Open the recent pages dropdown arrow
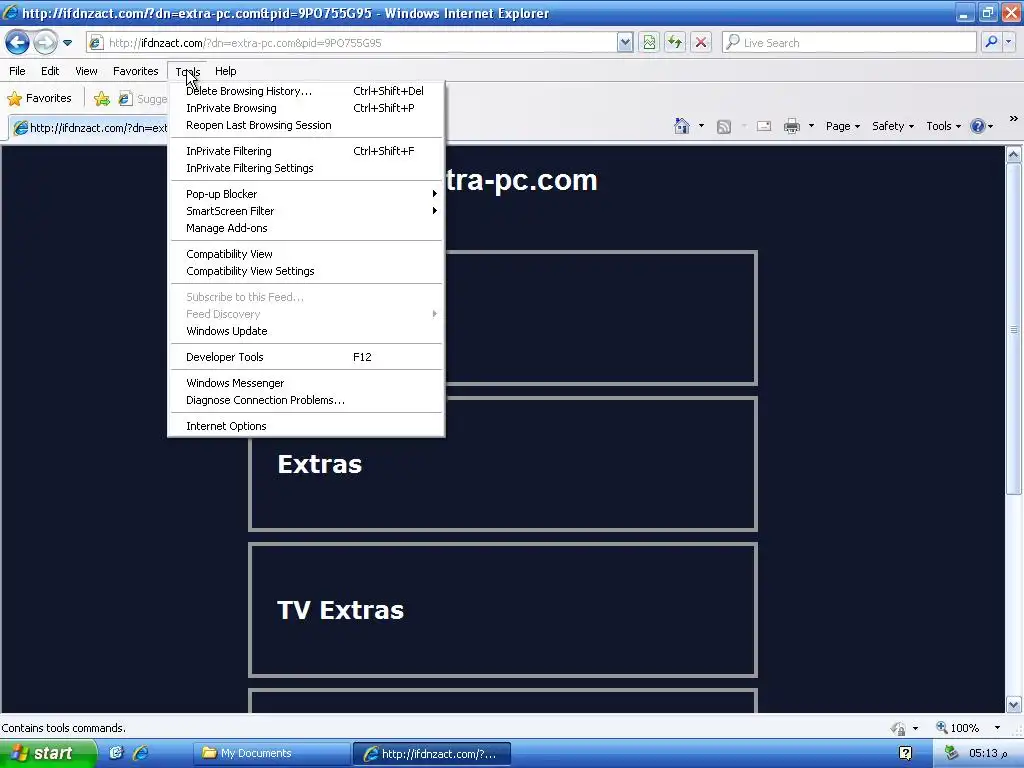 coord(67,43)
